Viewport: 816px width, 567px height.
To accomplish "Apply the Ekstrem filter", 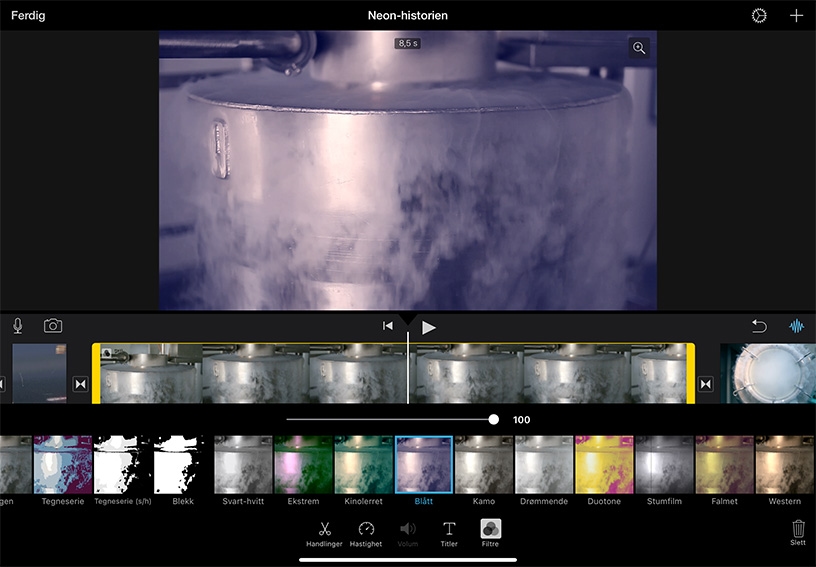I will coord(303,465).
